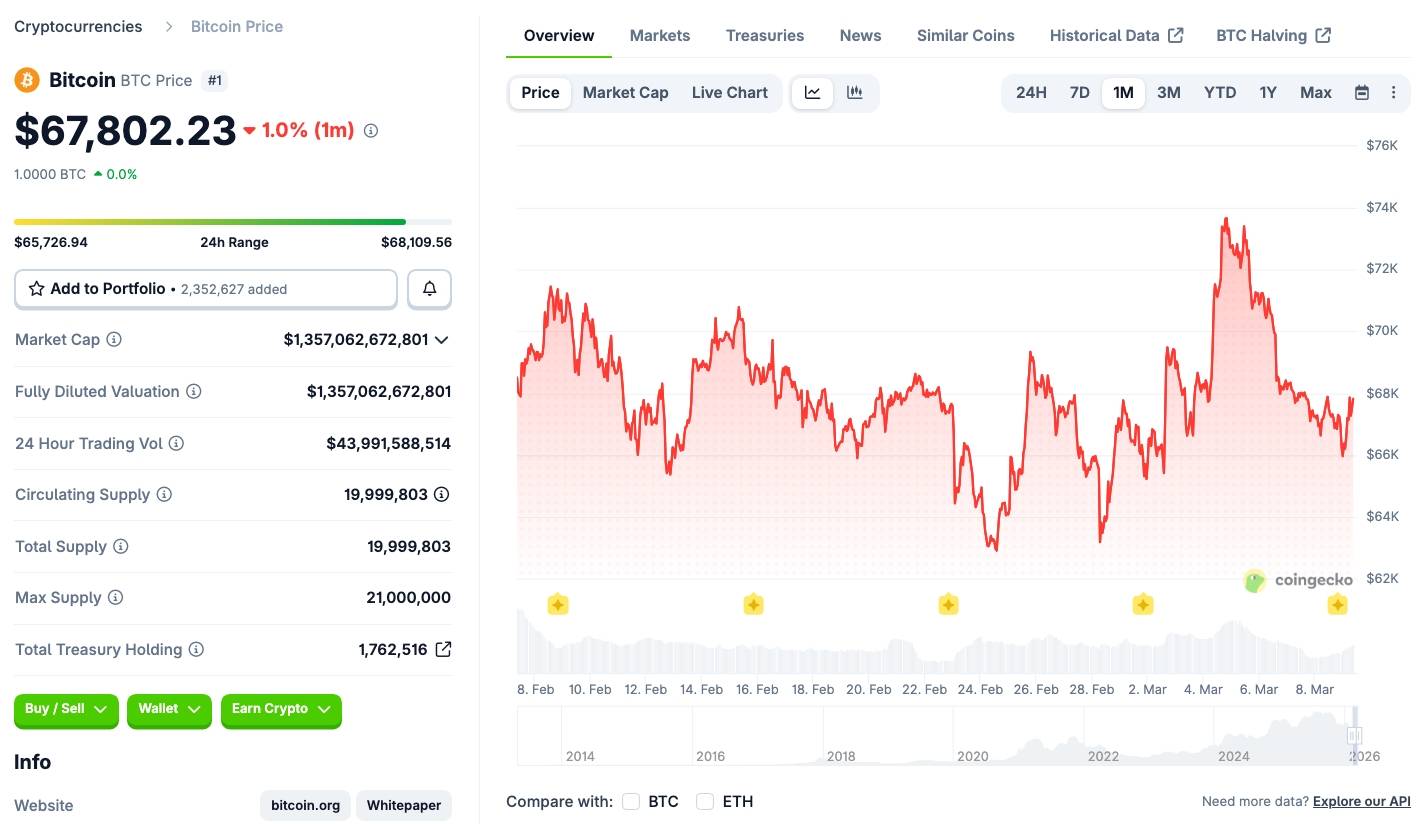The width and height of the screenshot is (1425, 824).
Task: Enable the BTC compare checkbox
Action: (x=631, y=801)
